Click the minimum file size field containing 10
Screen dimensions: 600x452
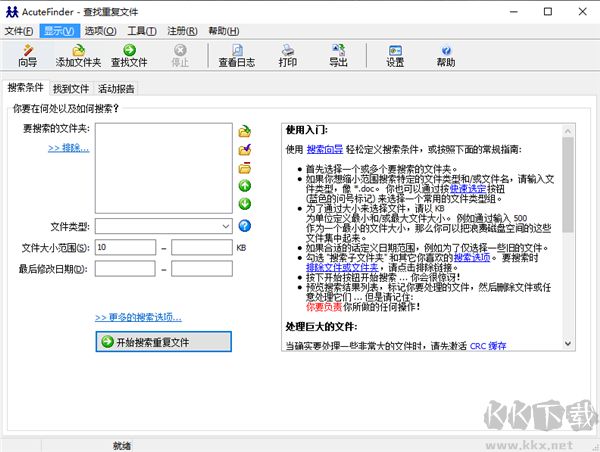click(x=126, y=247)
